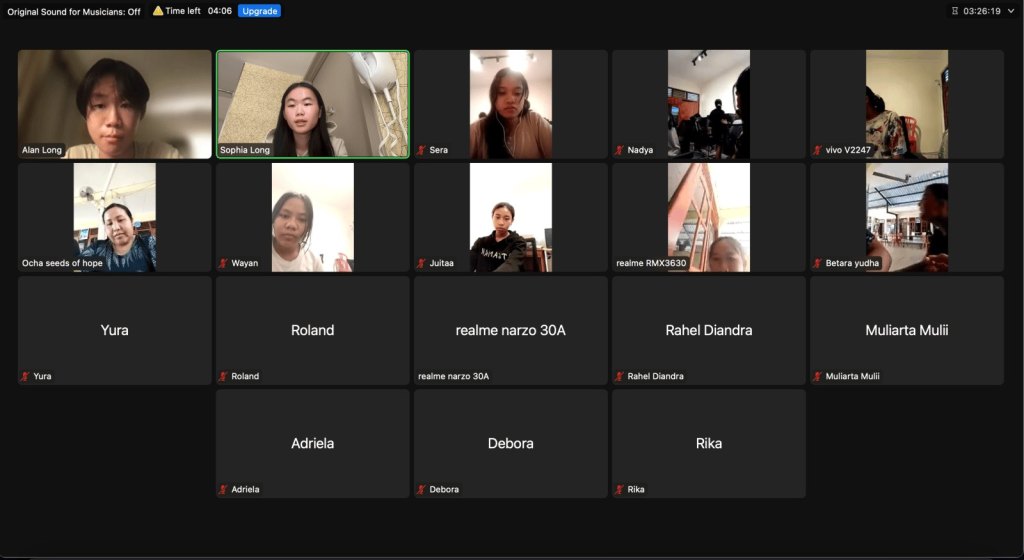This screenshot has height=560, width=1024.
Task: Click the muted mic icon beside Rika
Action: [x=620, y=489]
